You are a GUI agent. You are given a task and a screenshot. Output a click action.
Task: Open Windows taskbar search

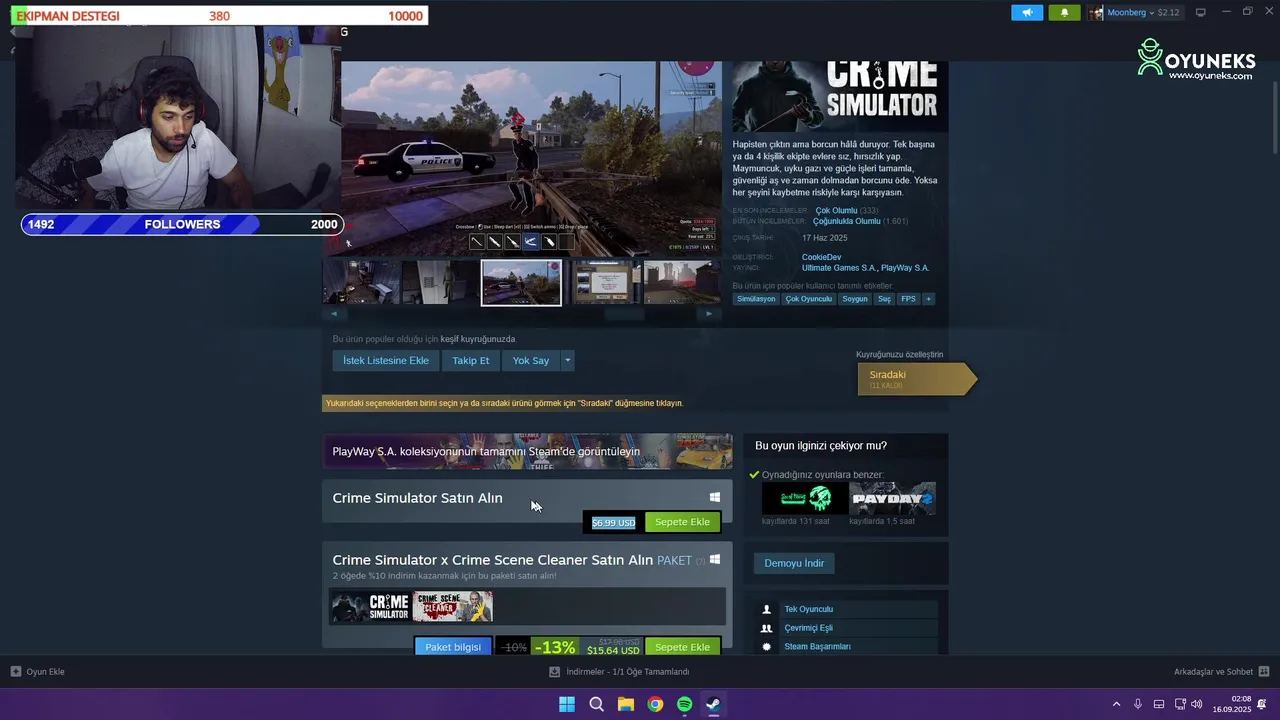tap(596, 704)
